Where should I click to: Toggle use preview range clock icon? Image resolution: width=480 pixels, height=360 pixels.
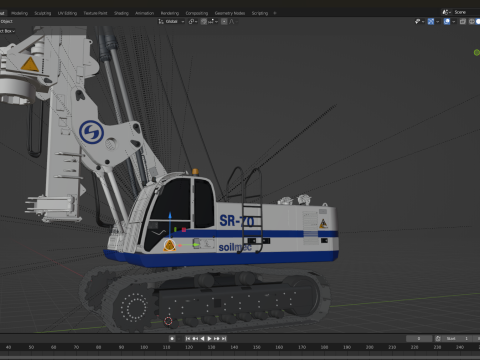(x=438, y=339)
